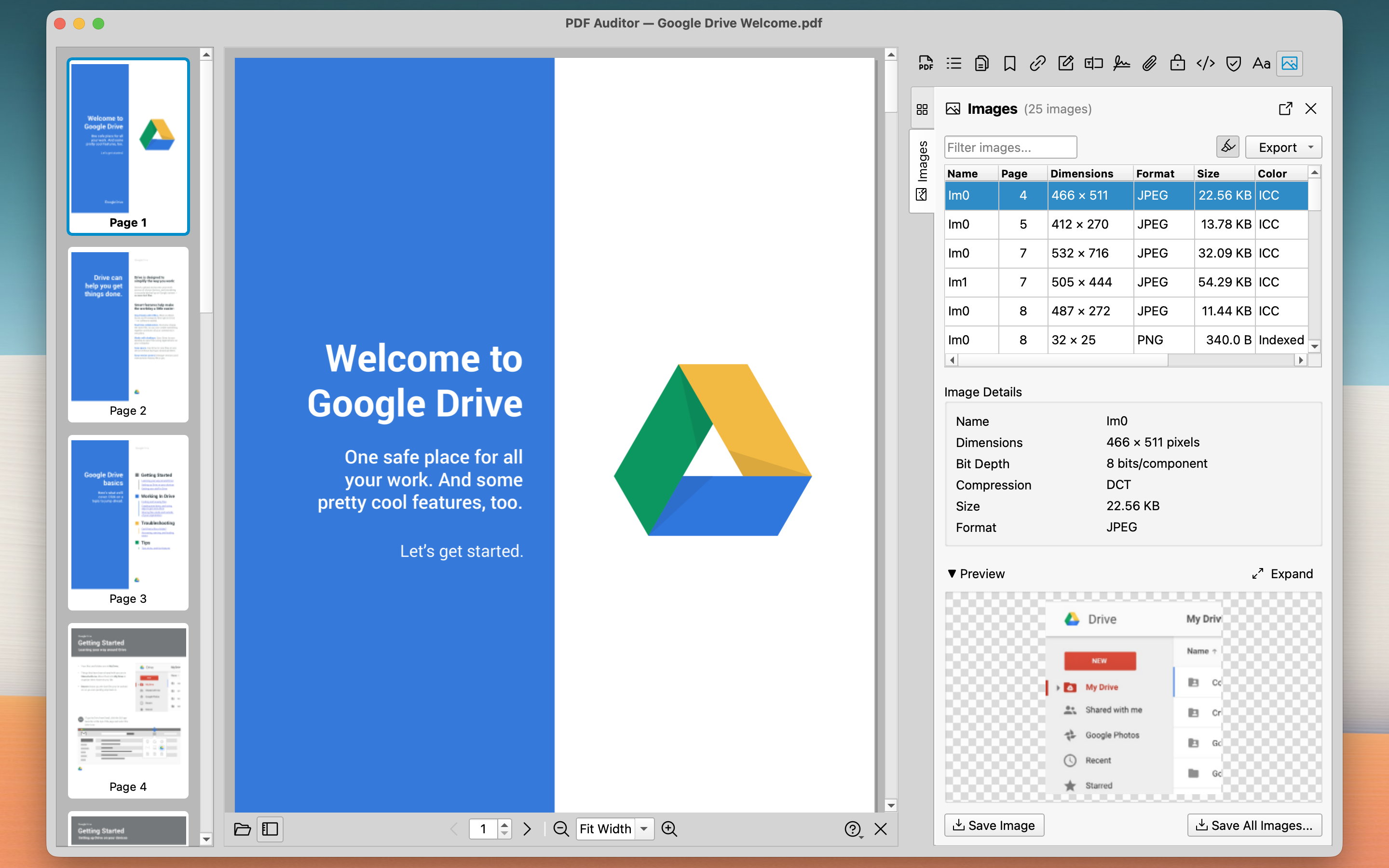Select the Signatures tool
The height and width of the screenshot is (868, 1389).
click(1120, 63)
